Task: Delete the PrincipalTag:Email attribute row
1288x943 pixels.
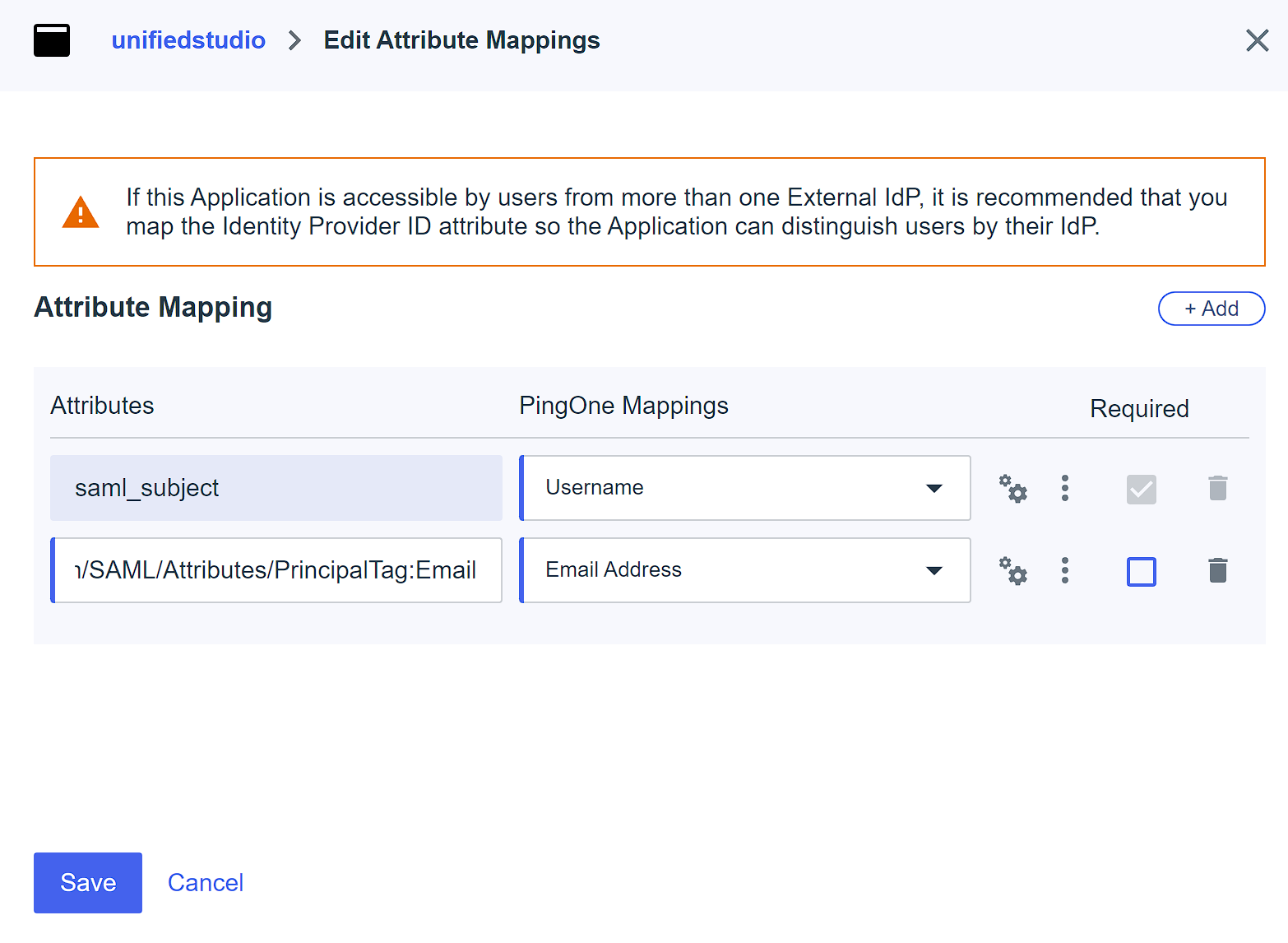Action: point(1218,570)
